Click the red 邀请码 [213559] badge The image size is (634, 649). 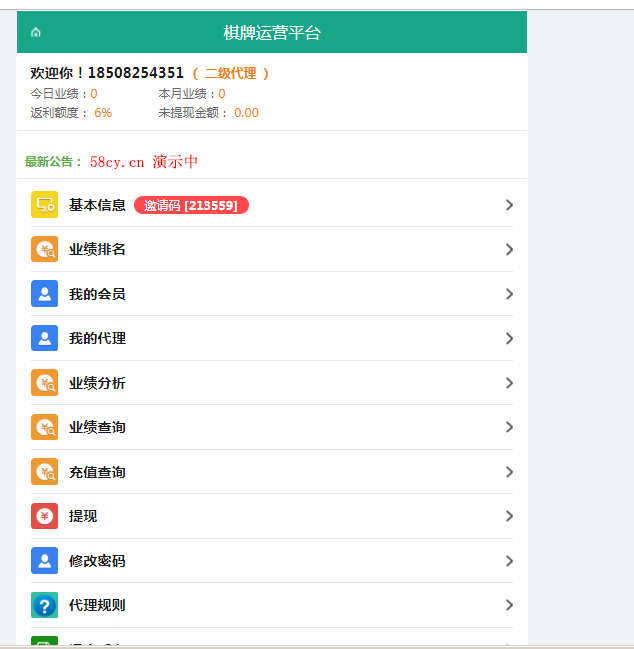point(191,205)
